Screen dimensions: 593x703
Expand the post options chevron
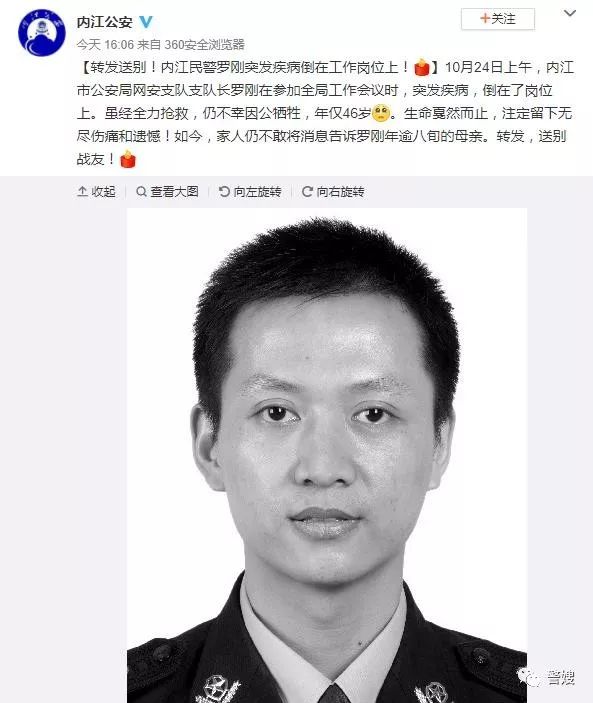(570, 13)
